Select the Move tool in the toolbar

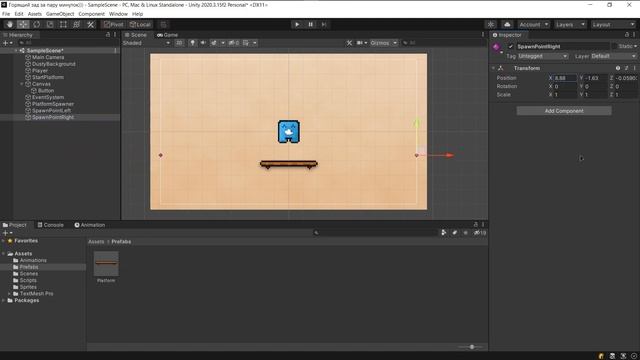coord(23,24)
